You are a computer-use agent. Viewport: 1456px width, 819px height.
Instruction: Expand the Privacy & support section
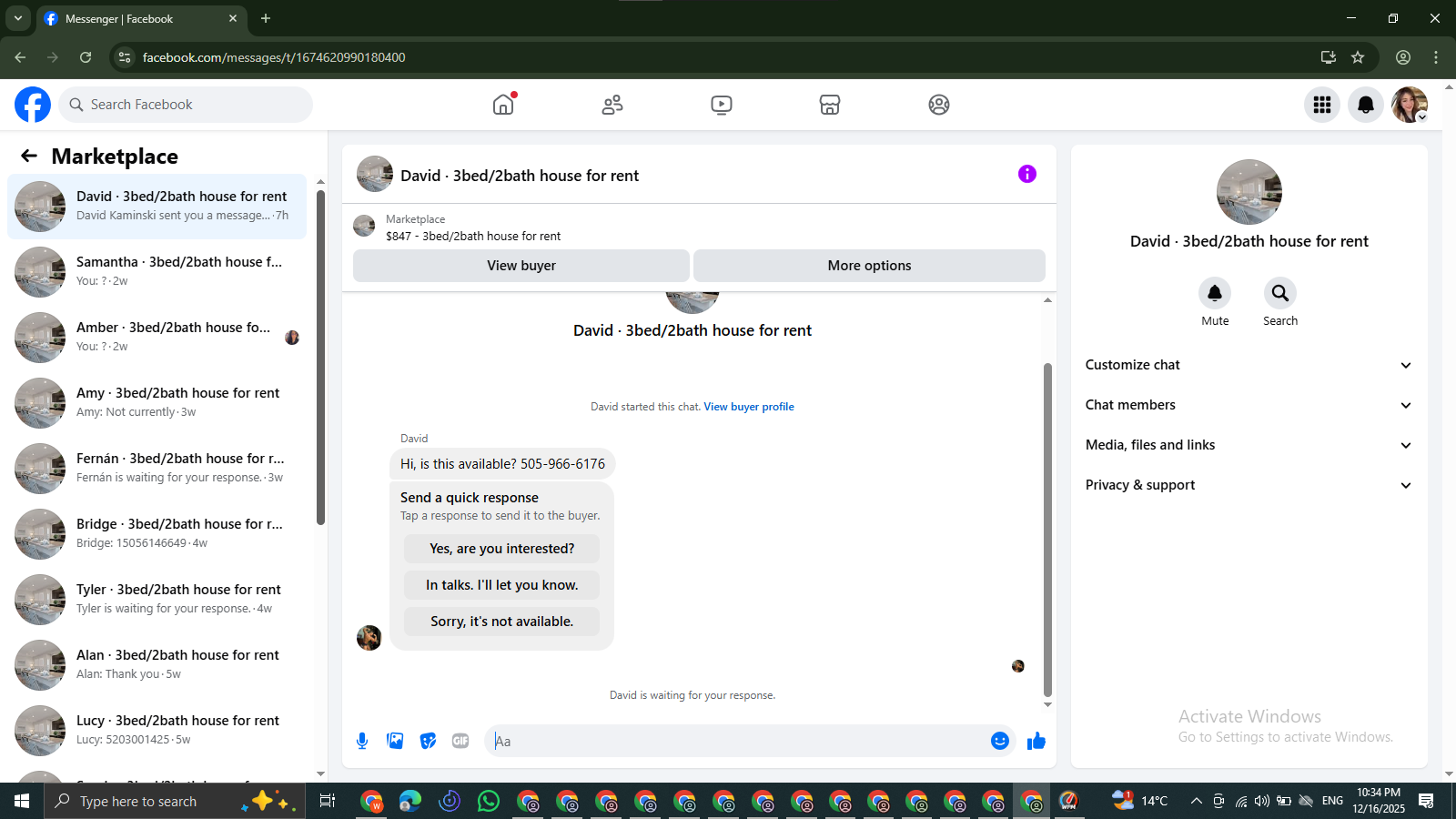coord(1249,485)
